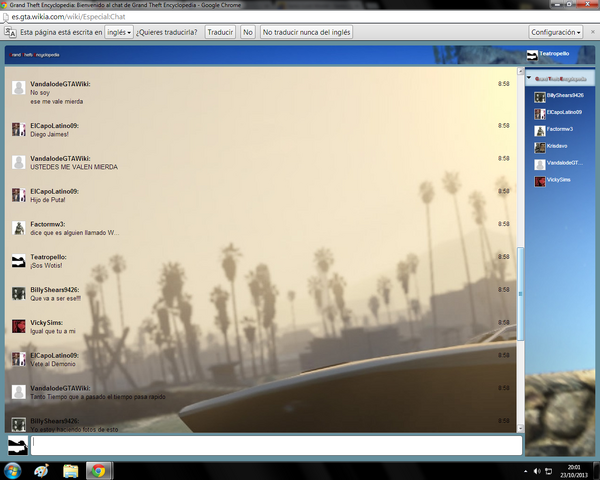
Task: Select Krisdavo in the user list
Action: point(559,146)
